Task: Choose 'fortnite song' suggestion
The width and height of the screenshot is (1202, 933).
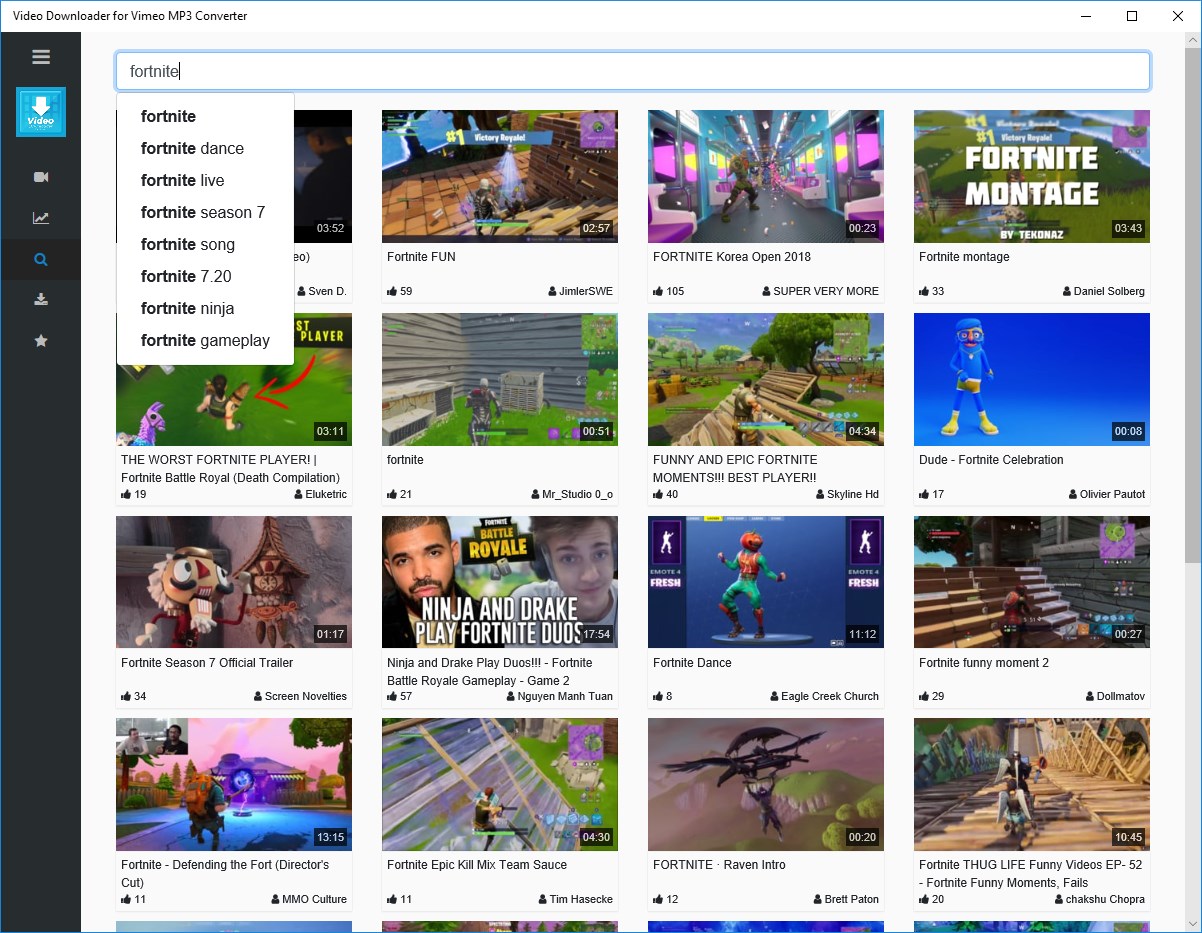Action: point(206,244)
